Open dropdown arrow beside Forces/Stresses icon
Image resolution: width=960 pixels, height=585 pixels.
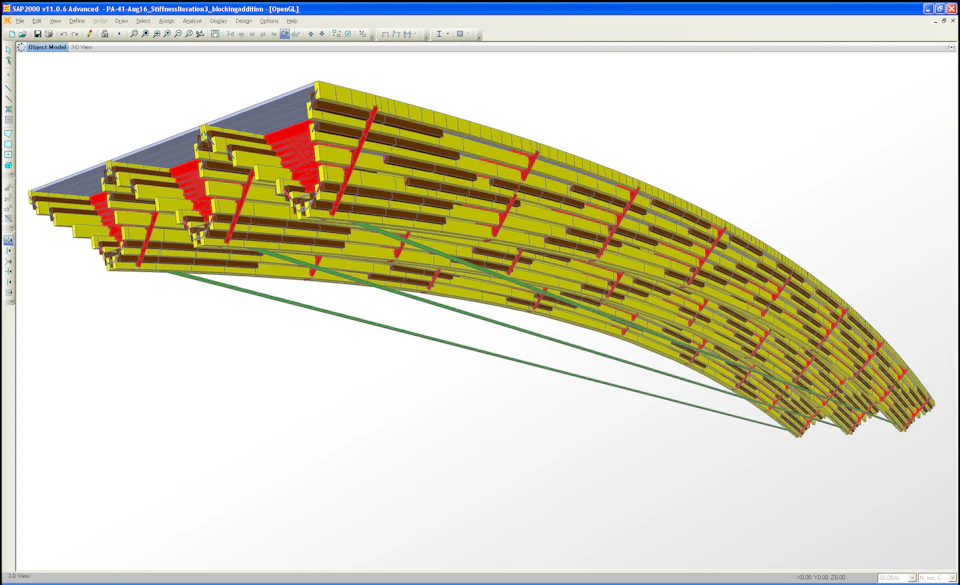[416, 34]
